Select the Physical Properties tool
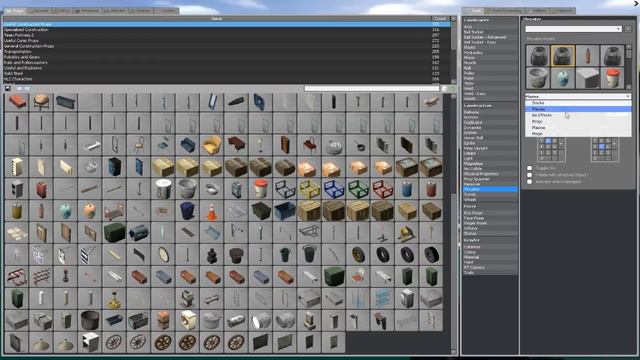 (490, 174)
